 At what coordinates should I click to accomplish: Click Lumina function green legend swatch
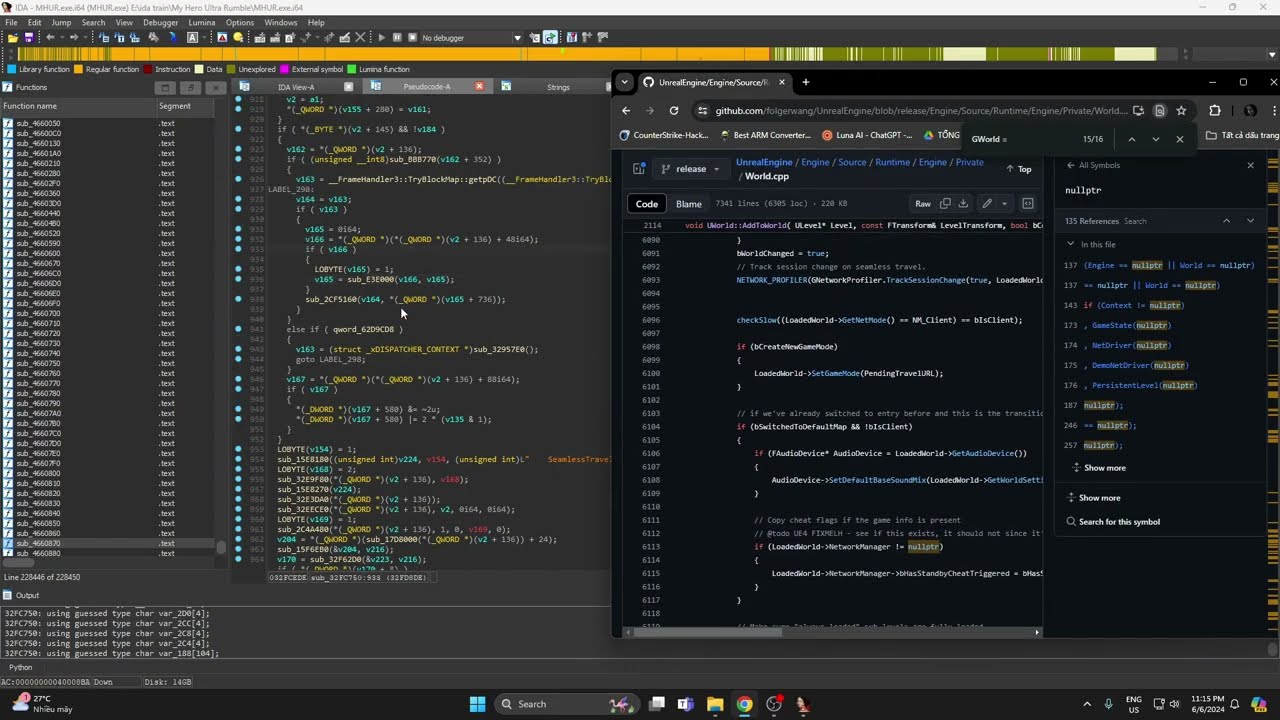(x=352, y=70)
